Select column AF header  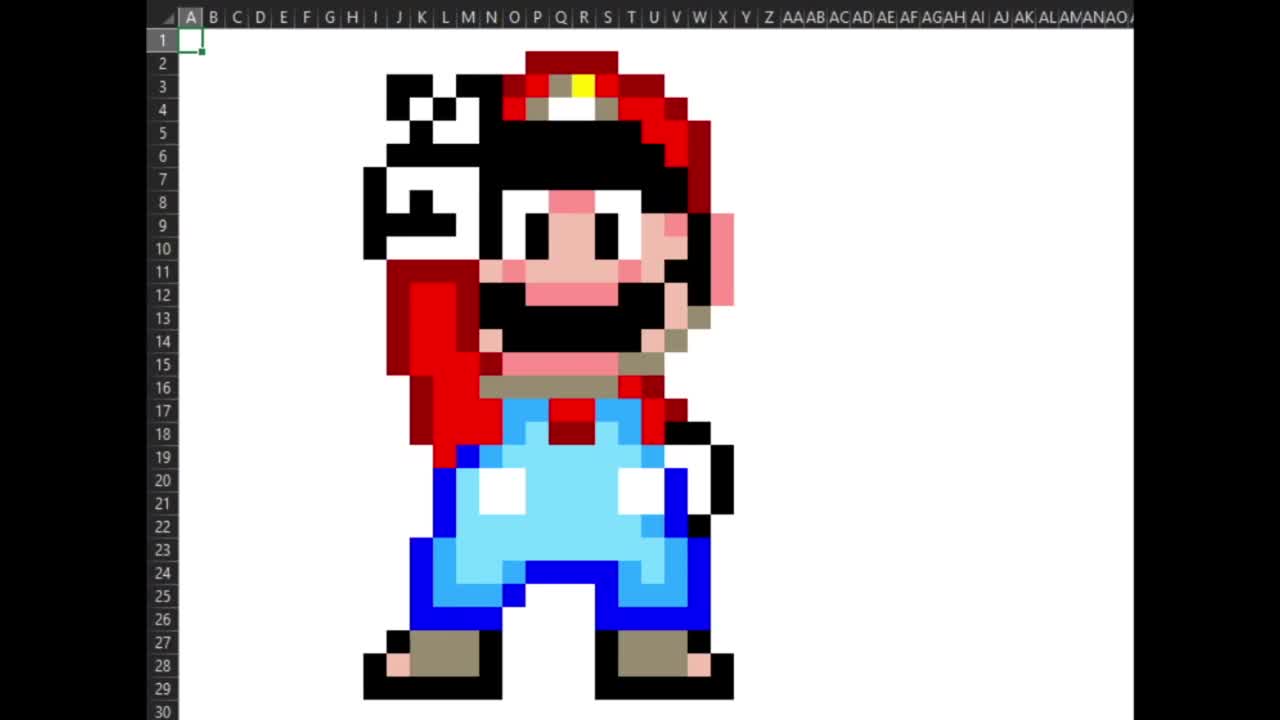[908, 17]
